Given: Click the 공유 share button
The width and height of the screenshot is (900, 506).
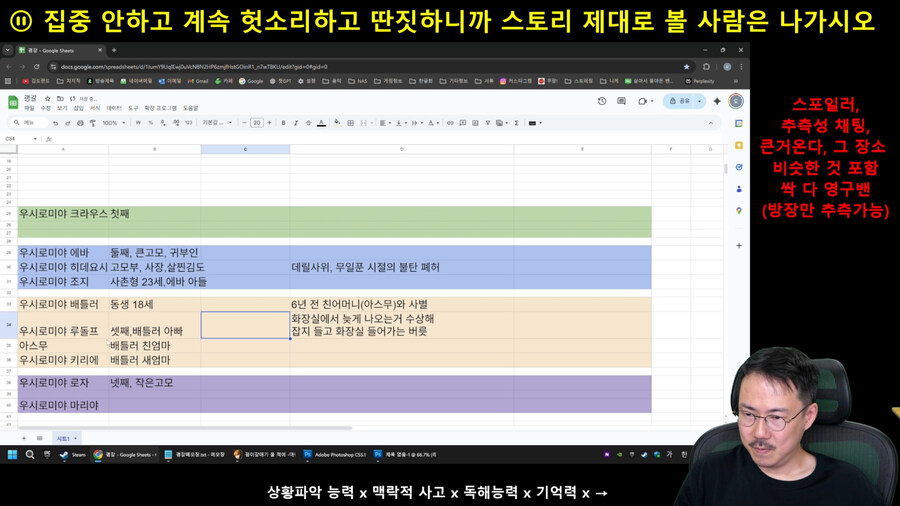Looking at the screenshot, I should click(x=685, y=101).
